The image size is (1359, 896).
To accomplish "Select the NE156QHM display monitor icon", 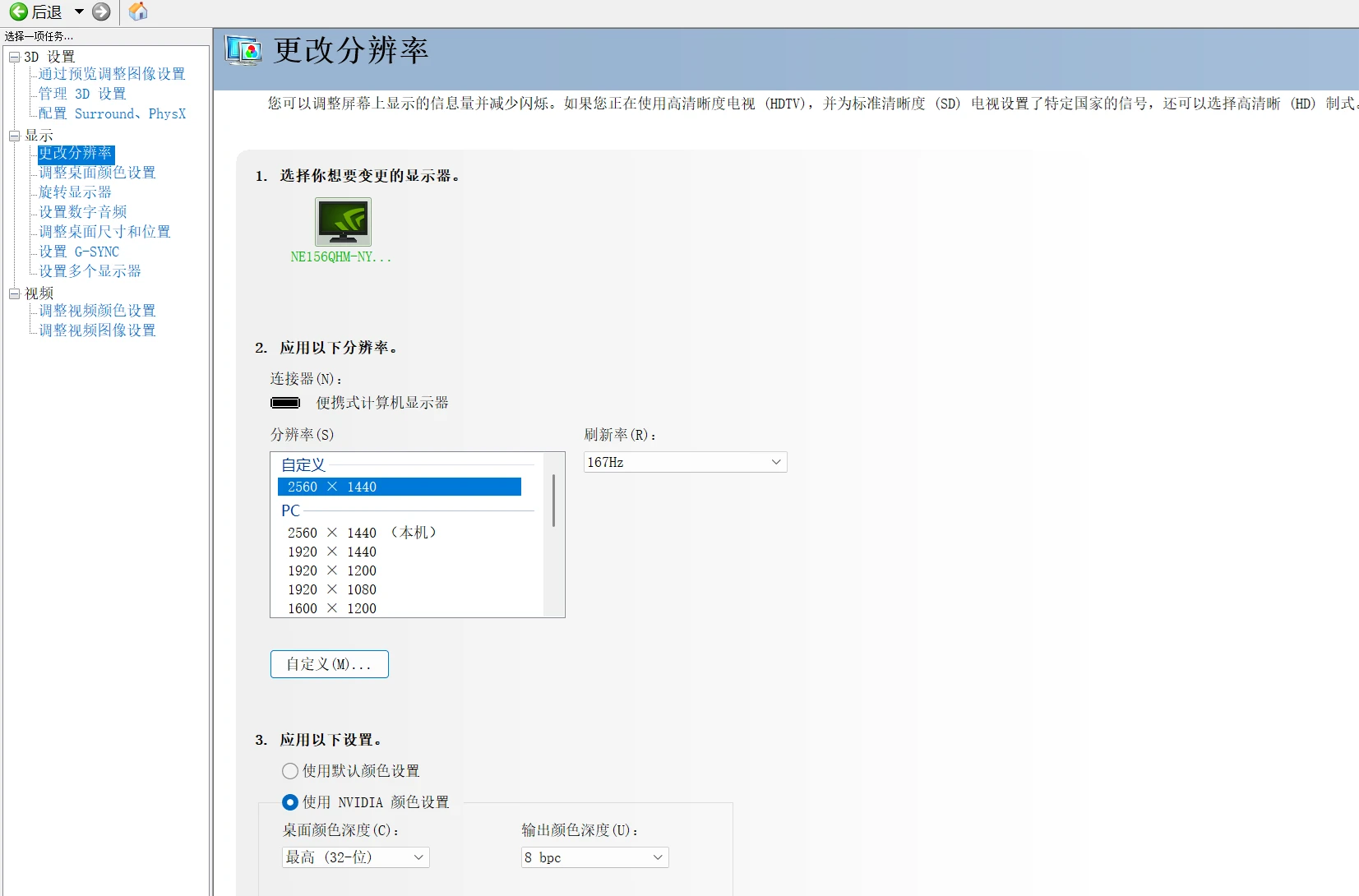I will click(342, 221).
